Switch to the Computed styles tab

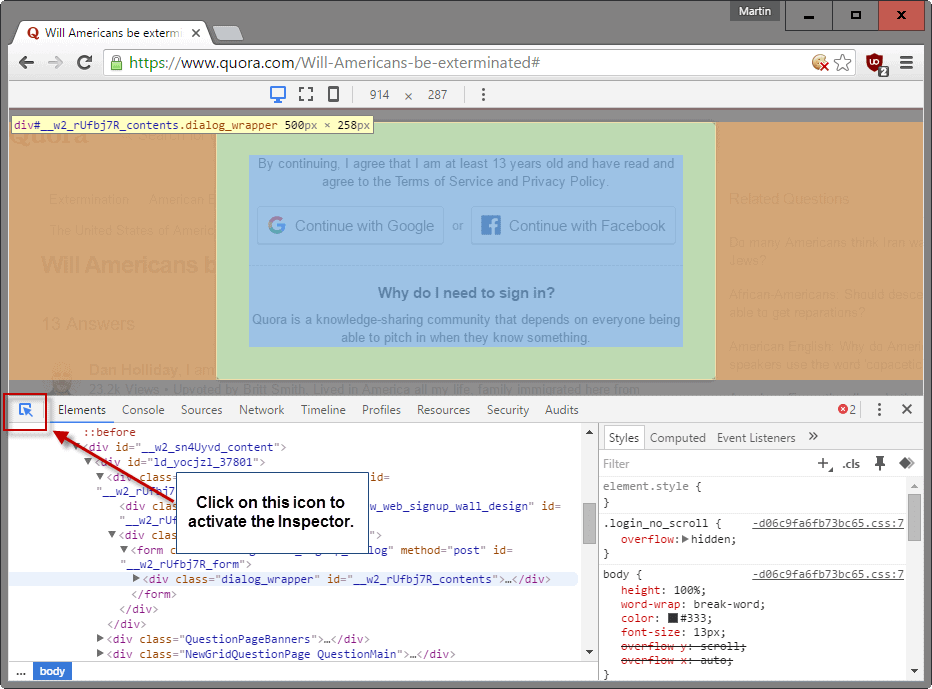(x=678, y=437)
